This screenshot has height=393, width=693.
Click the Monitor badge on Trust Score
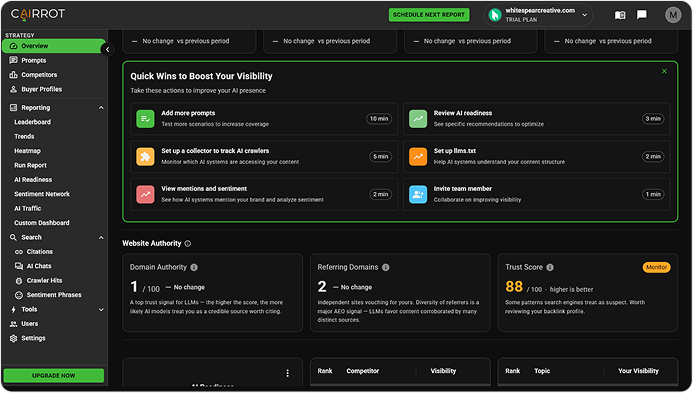[x=656, y=267]
